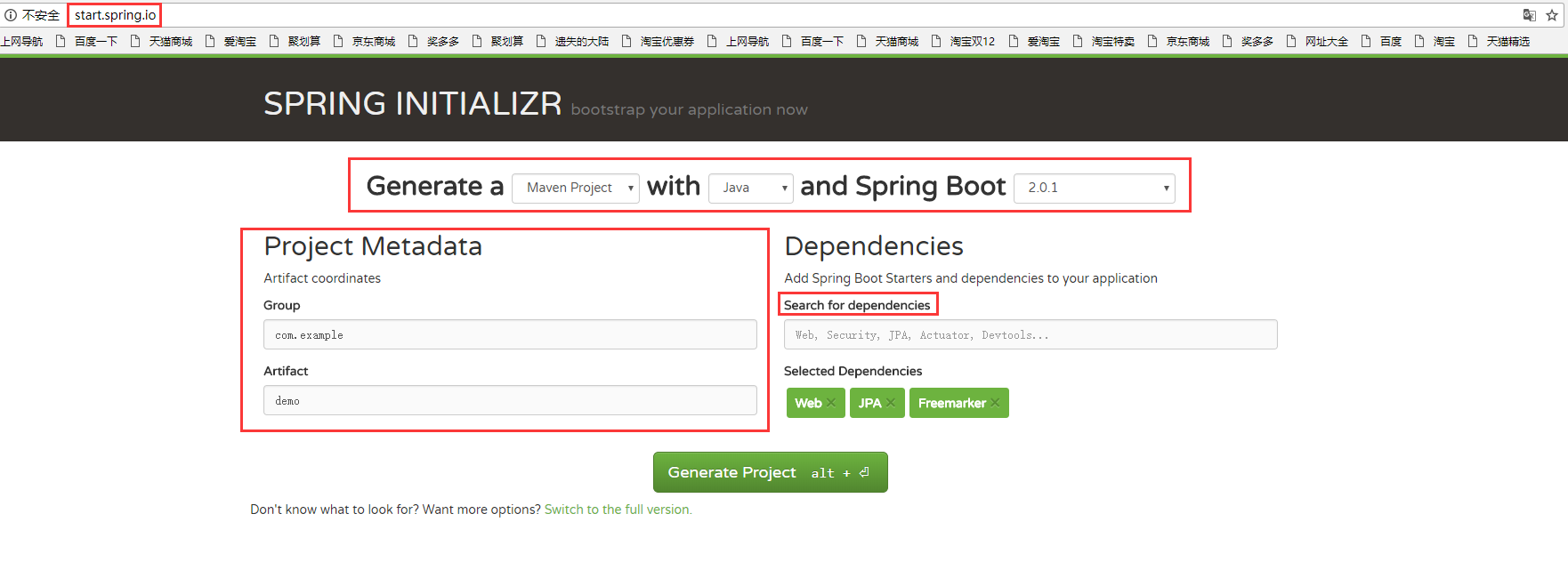Focus the Artifact input field
The width and height of the screenshot is (1568, 578).
pyautogui.click(x=510, y=400)
